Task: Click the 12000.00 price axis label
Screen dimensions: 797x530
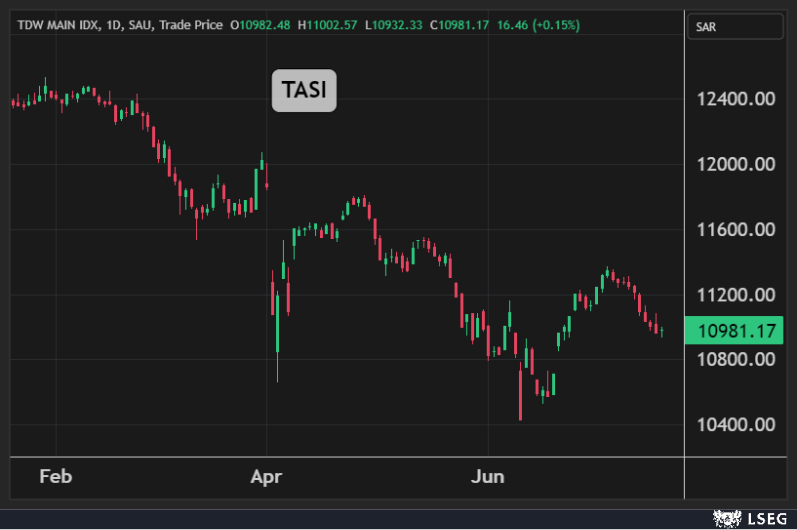Action: pos(736,164)
